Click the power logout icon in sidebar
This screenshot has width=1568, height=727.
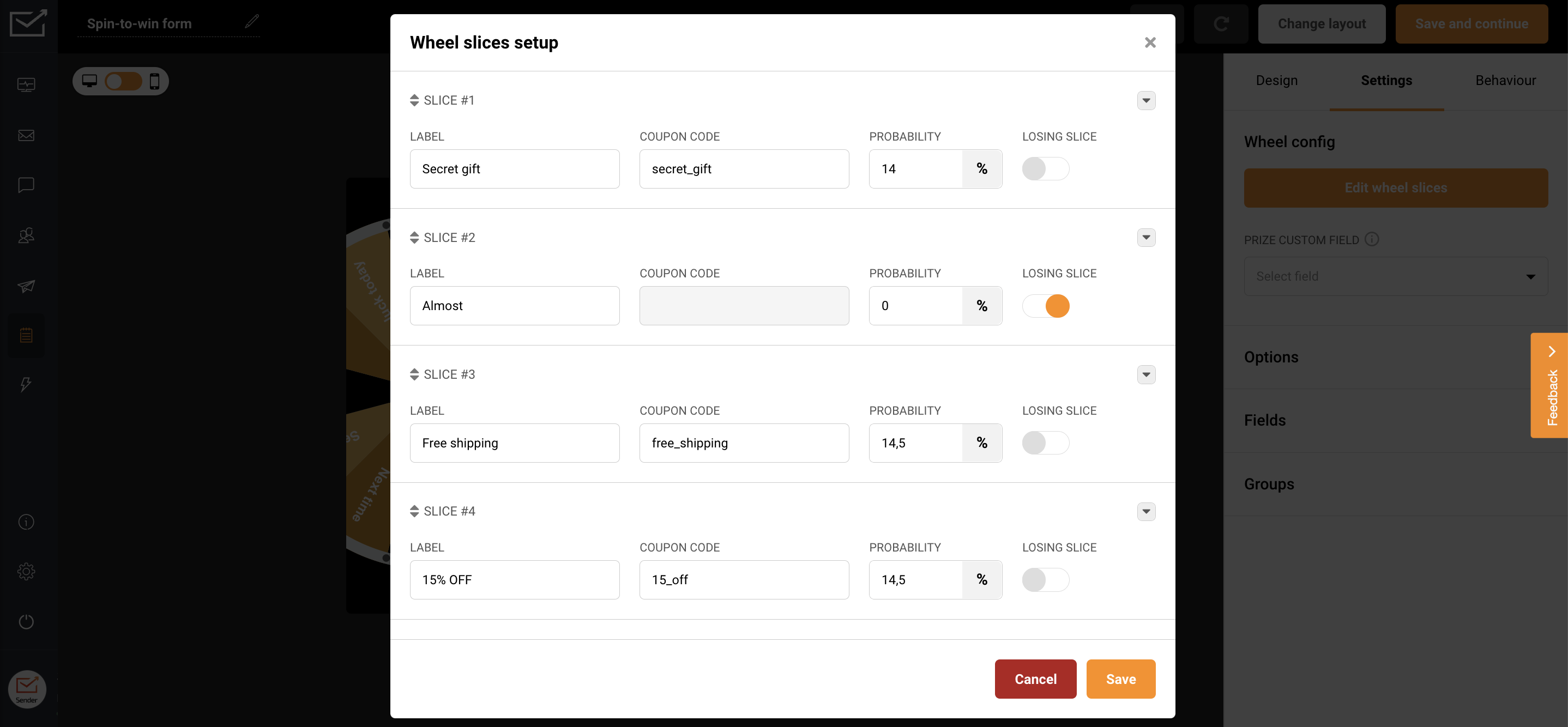point(26,622)
